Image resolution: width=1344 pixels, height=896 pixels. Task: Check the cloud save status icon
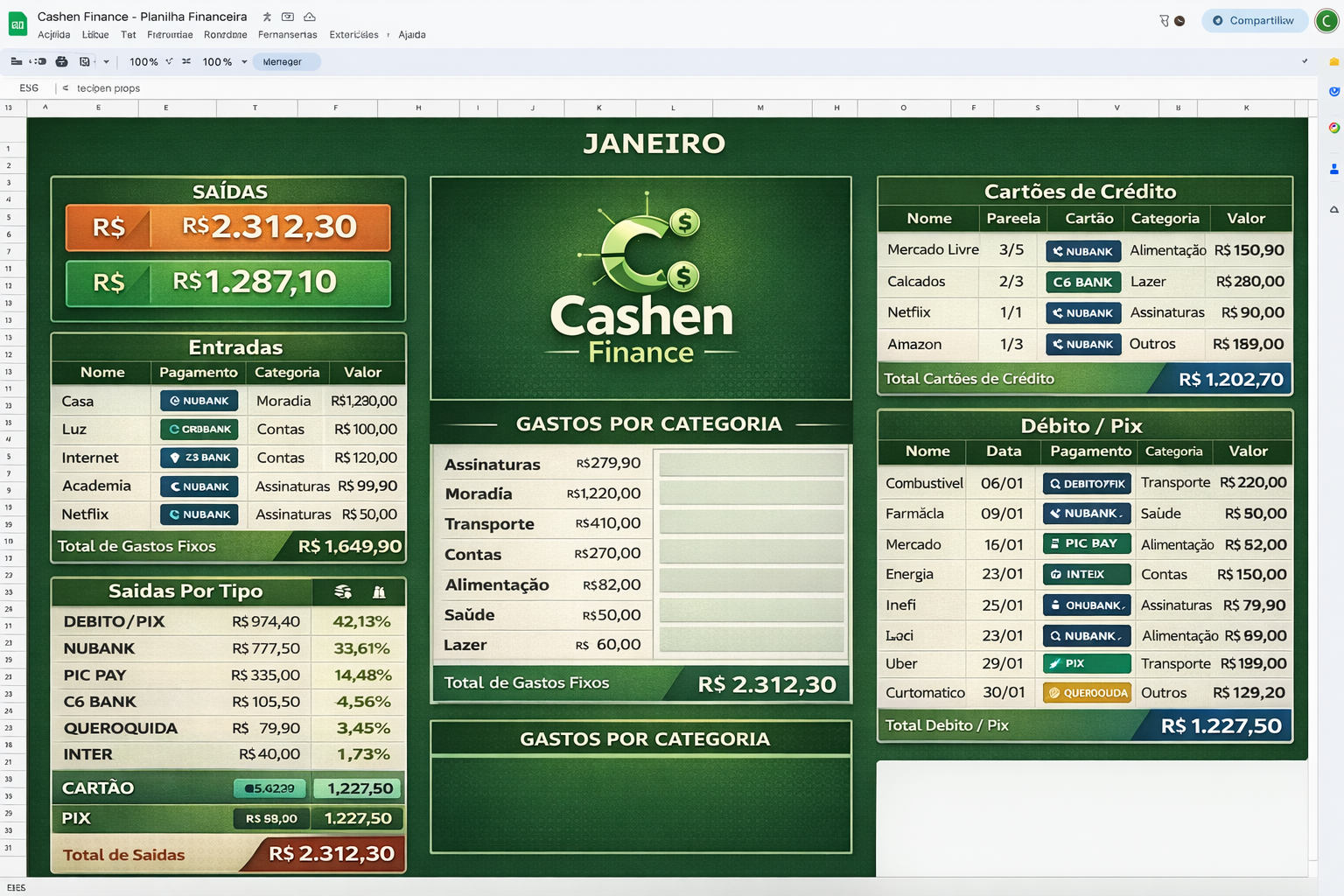pos(310,17)
